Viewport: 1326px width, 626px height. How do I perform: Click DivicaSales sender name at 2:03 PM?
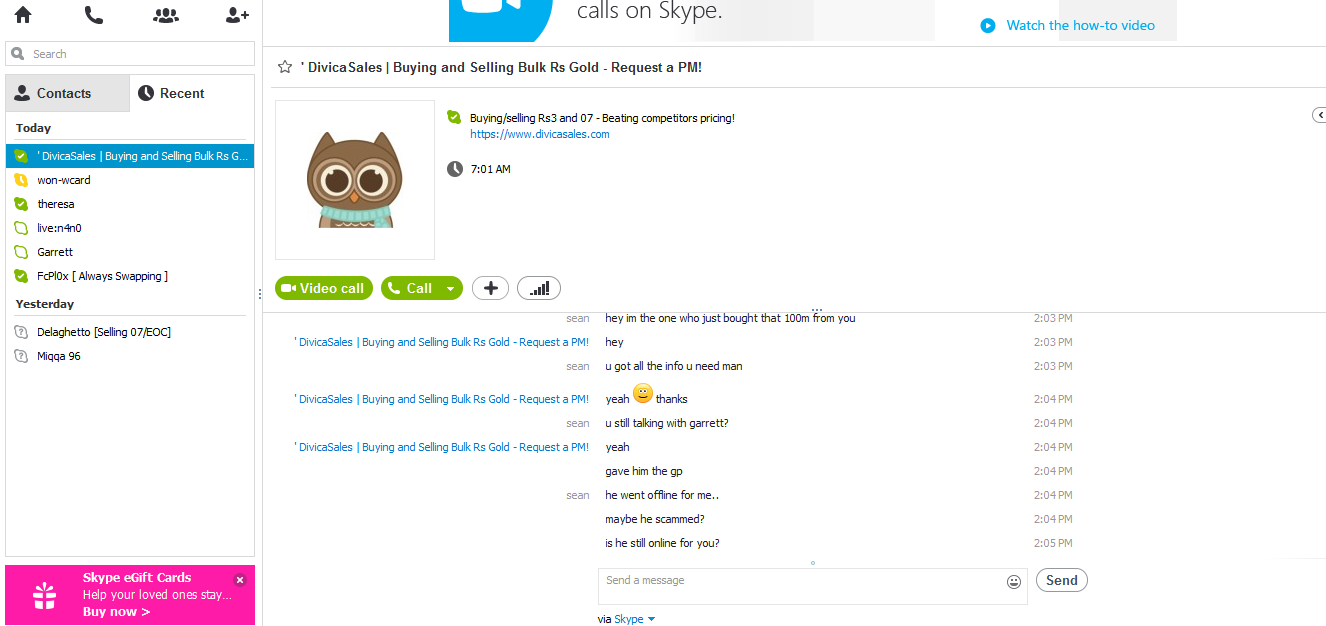442,342
